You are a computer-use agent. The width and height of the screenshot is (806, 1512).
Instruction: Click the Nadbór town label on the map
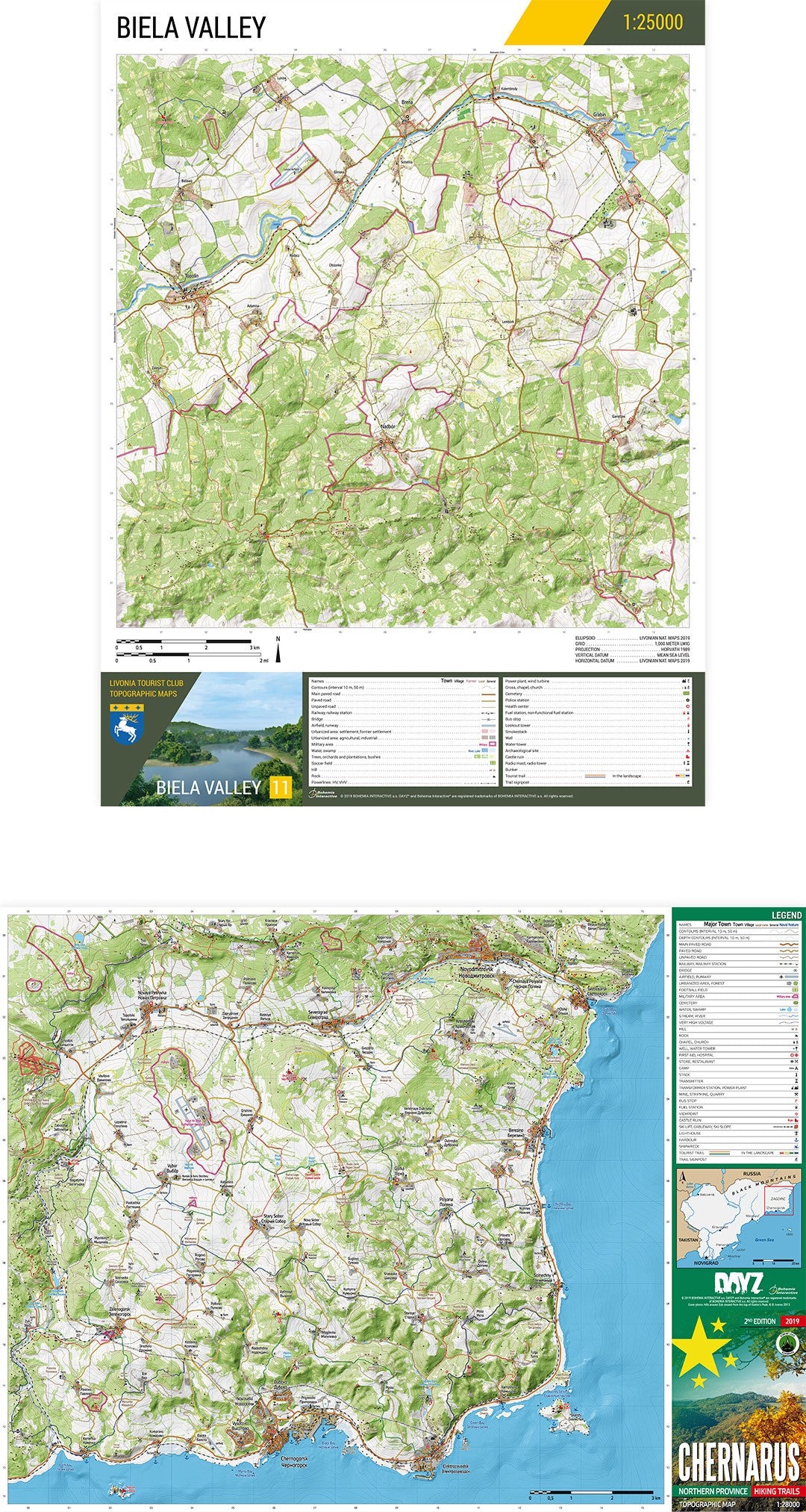point(388,426)
